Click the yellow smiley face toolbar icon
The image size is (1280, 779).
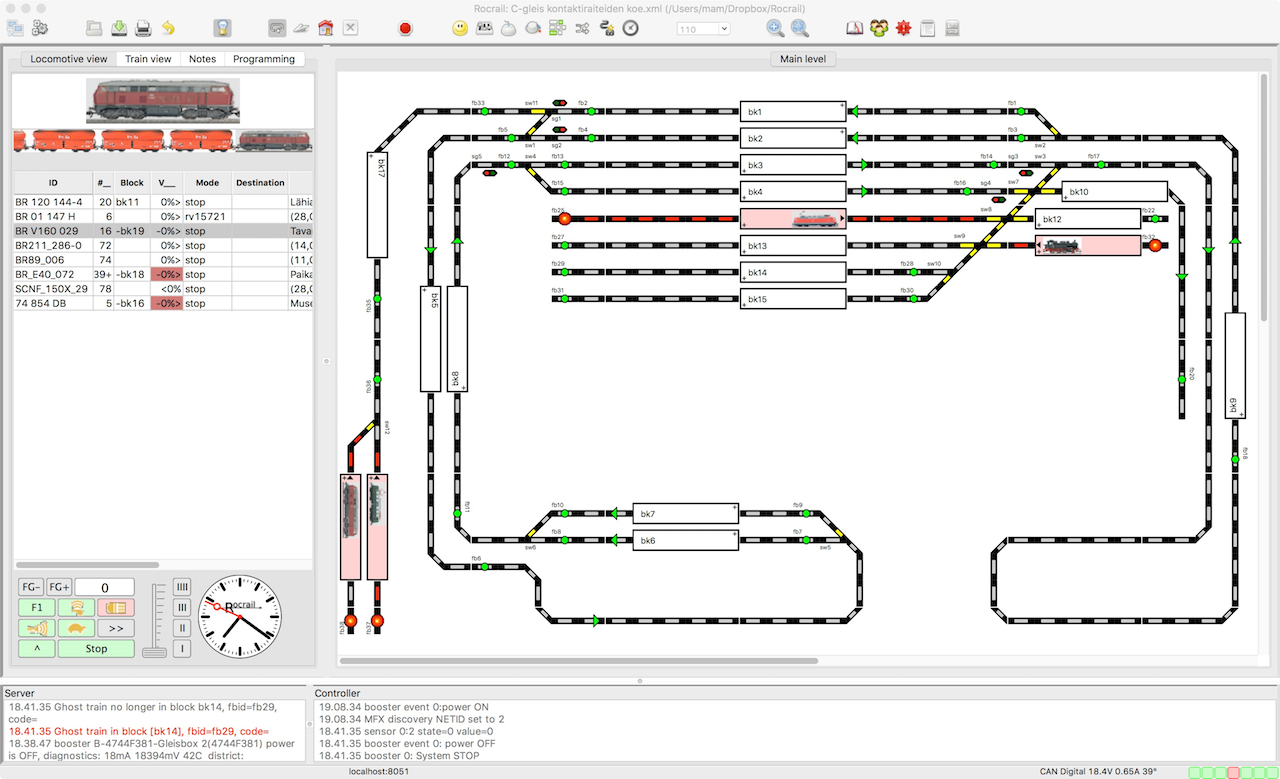point(460,28)
